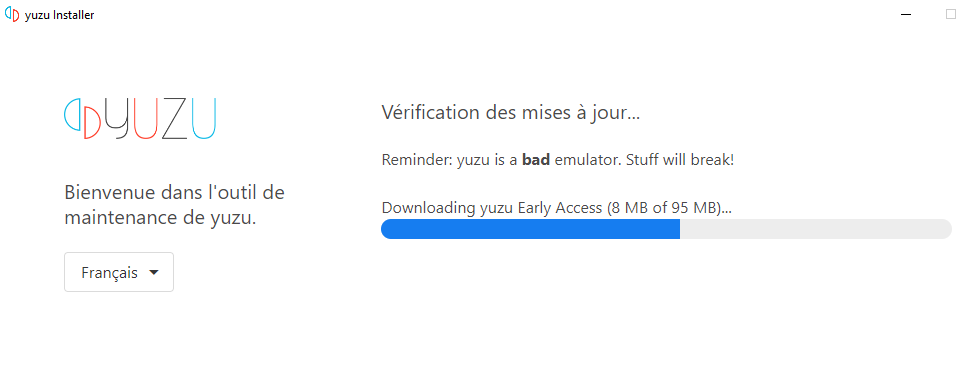
Task: Click the Reminder: yuzu is a text
Action: point(449,160)
